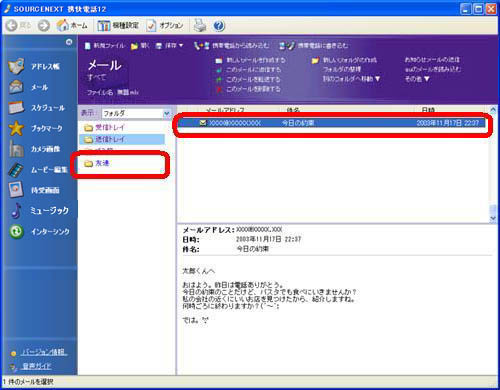This screenshot has height=390, width=500.
Task: Click the 音声ガイド link
Action: click(36, 366)
